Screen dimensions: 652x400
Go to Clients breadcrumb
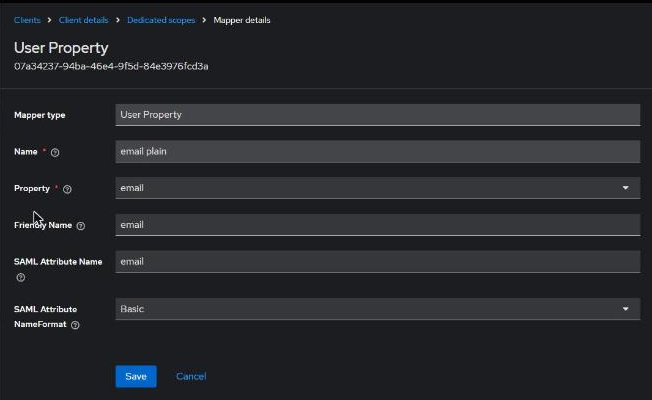click(x=27, y=20)
